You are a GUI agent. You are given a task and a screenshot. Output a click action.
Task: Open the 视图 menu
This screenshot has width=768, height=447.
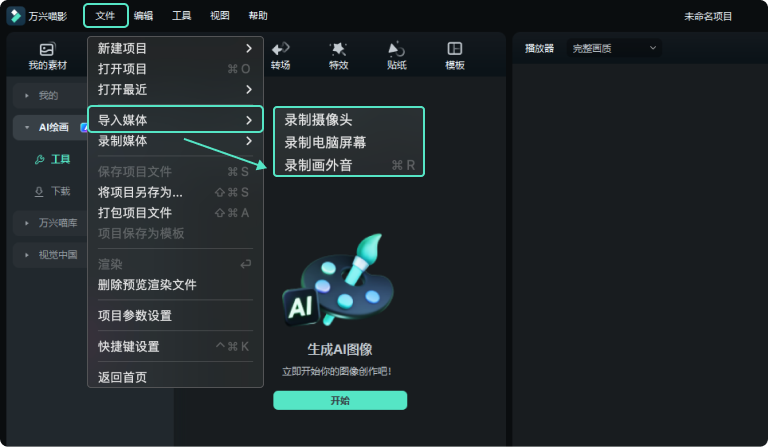(x=220, y=16)
